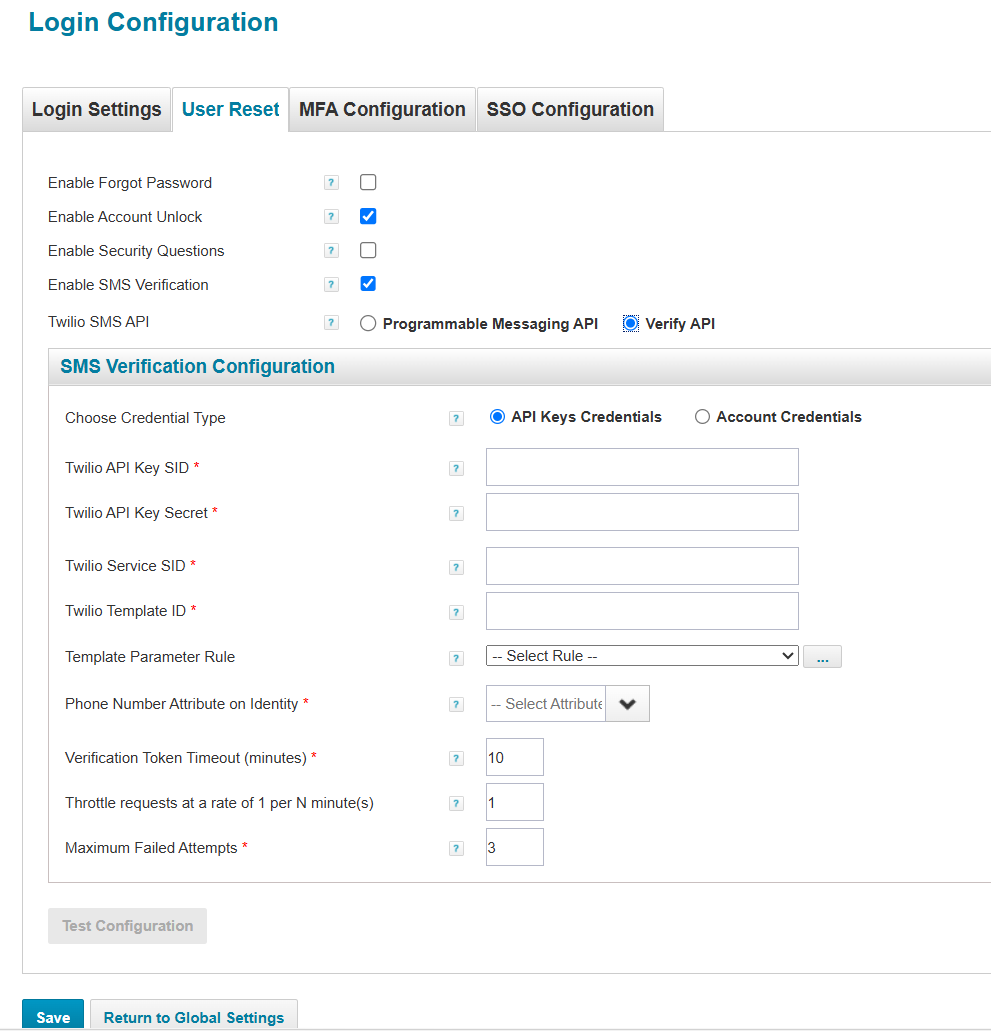Show help for Phone Number Attribute on Identity

[x=456, y=704]
